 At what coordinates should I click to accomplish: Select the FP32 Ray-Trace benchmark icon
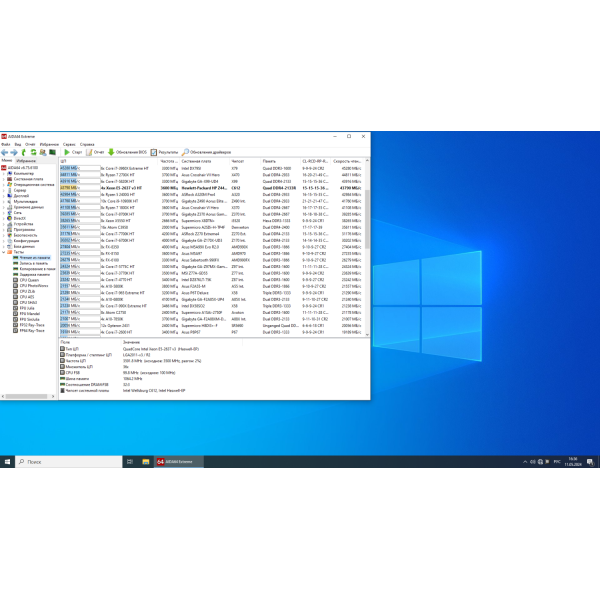[x=16, y=325]
